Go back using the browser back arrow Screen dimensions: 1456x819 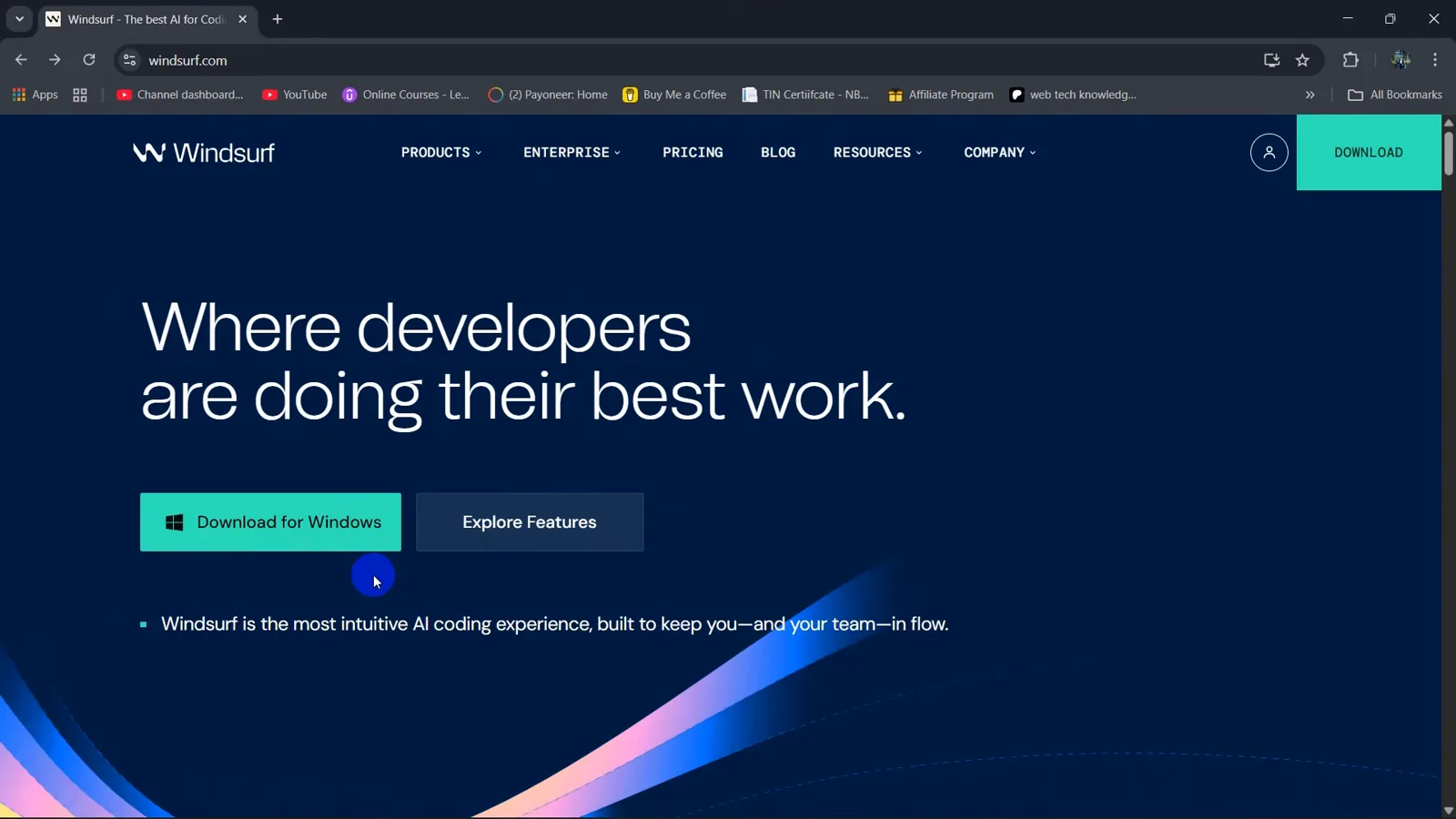pyautogui.click(x=21, y=60)
